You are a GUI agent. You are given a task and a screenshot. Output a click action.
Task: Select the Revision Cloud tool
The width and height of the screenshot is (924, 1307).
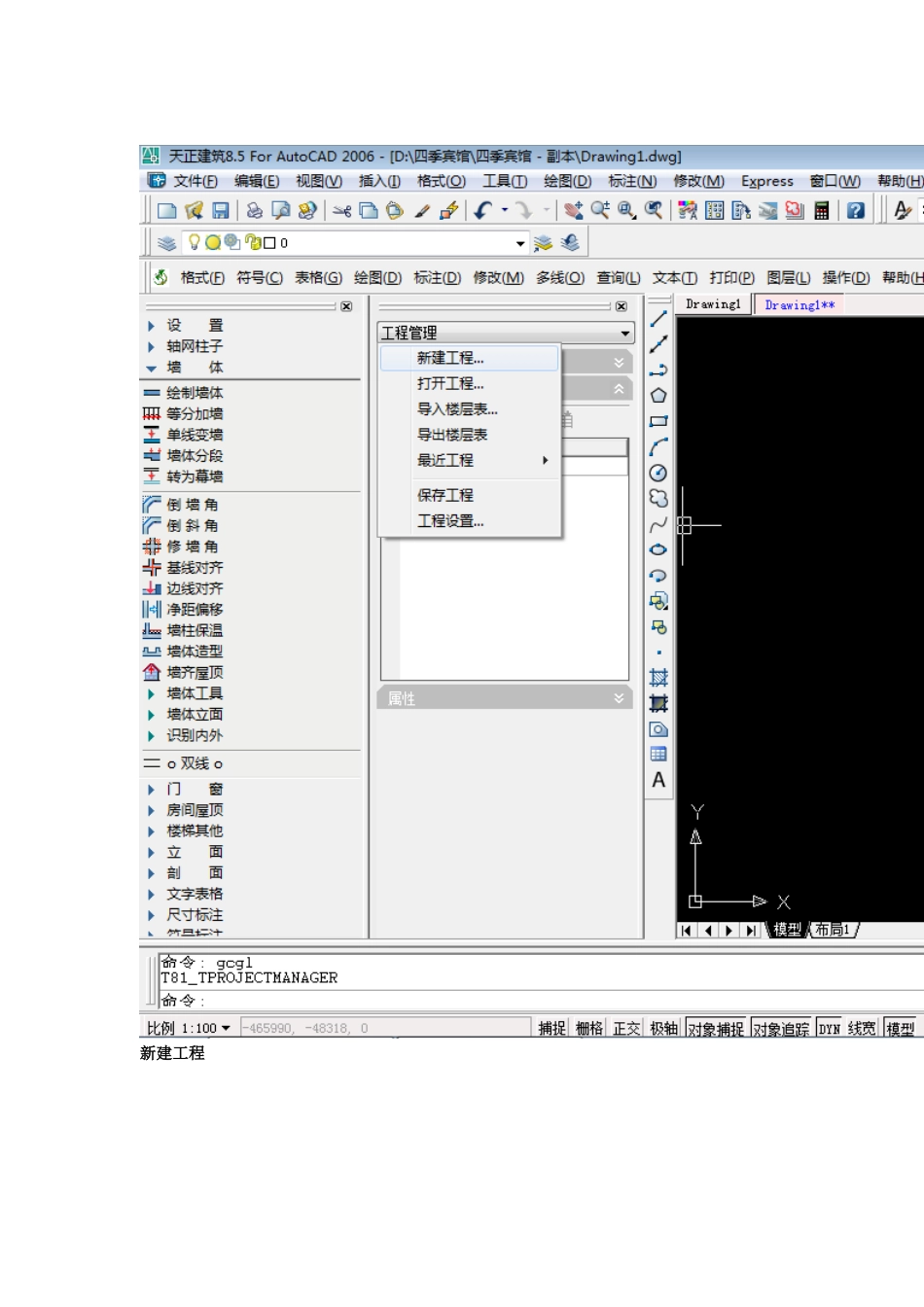coord(658,498)
